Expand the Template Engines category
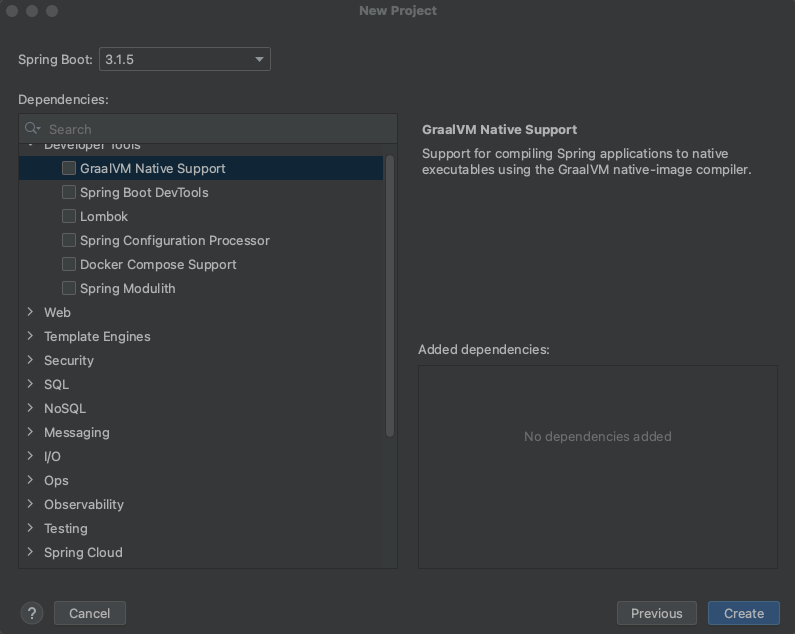 30,336
